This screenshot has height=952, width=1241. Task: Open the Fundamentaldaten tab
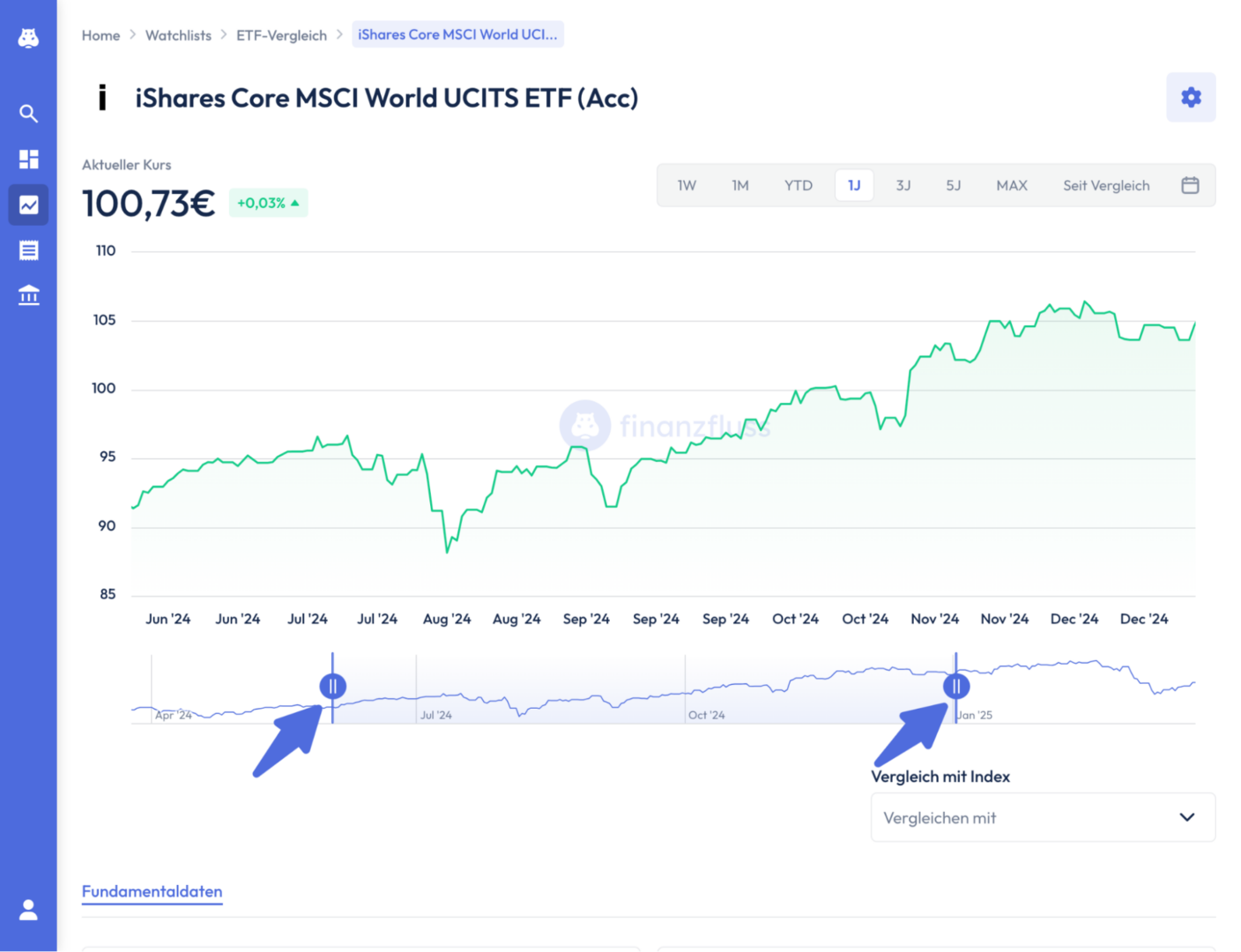click(152, 891)
